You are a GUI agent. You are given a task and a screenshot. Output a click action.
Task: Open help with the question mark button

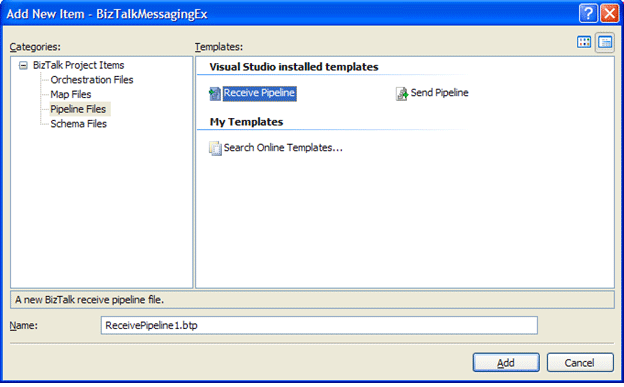click(x=588, y=14)
